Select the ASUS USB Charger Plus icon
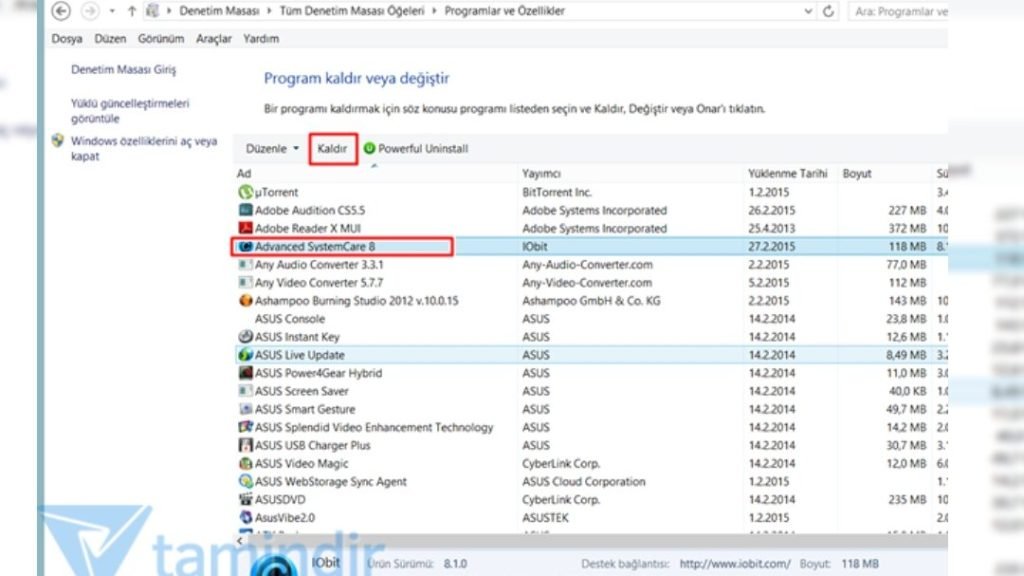The image size is (1024, 576). click(x=245, y=445)
